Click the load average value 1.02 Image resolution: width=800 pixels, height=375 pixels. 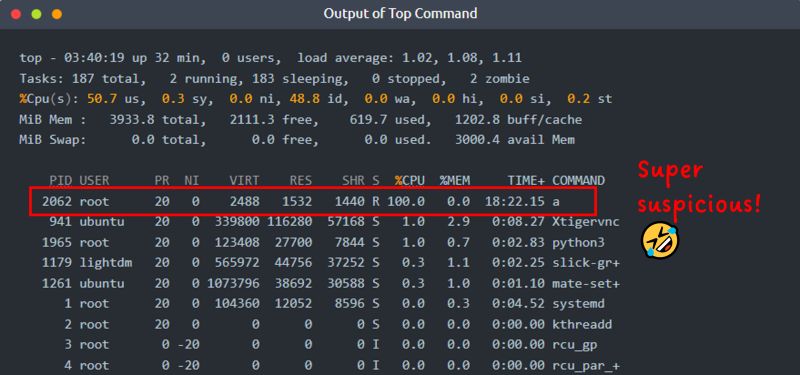(417, 58)
